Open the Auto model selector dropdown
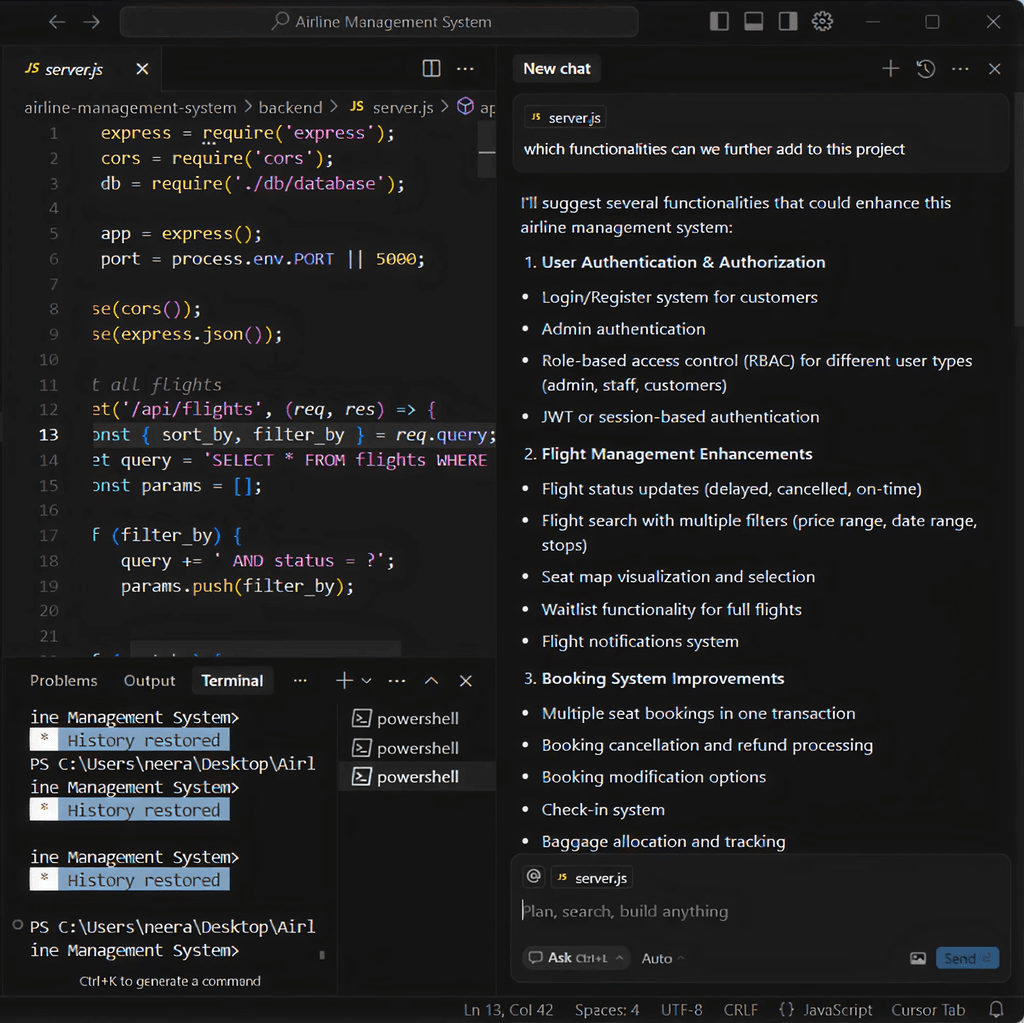 pyautogui.click(x=660, y=957)
